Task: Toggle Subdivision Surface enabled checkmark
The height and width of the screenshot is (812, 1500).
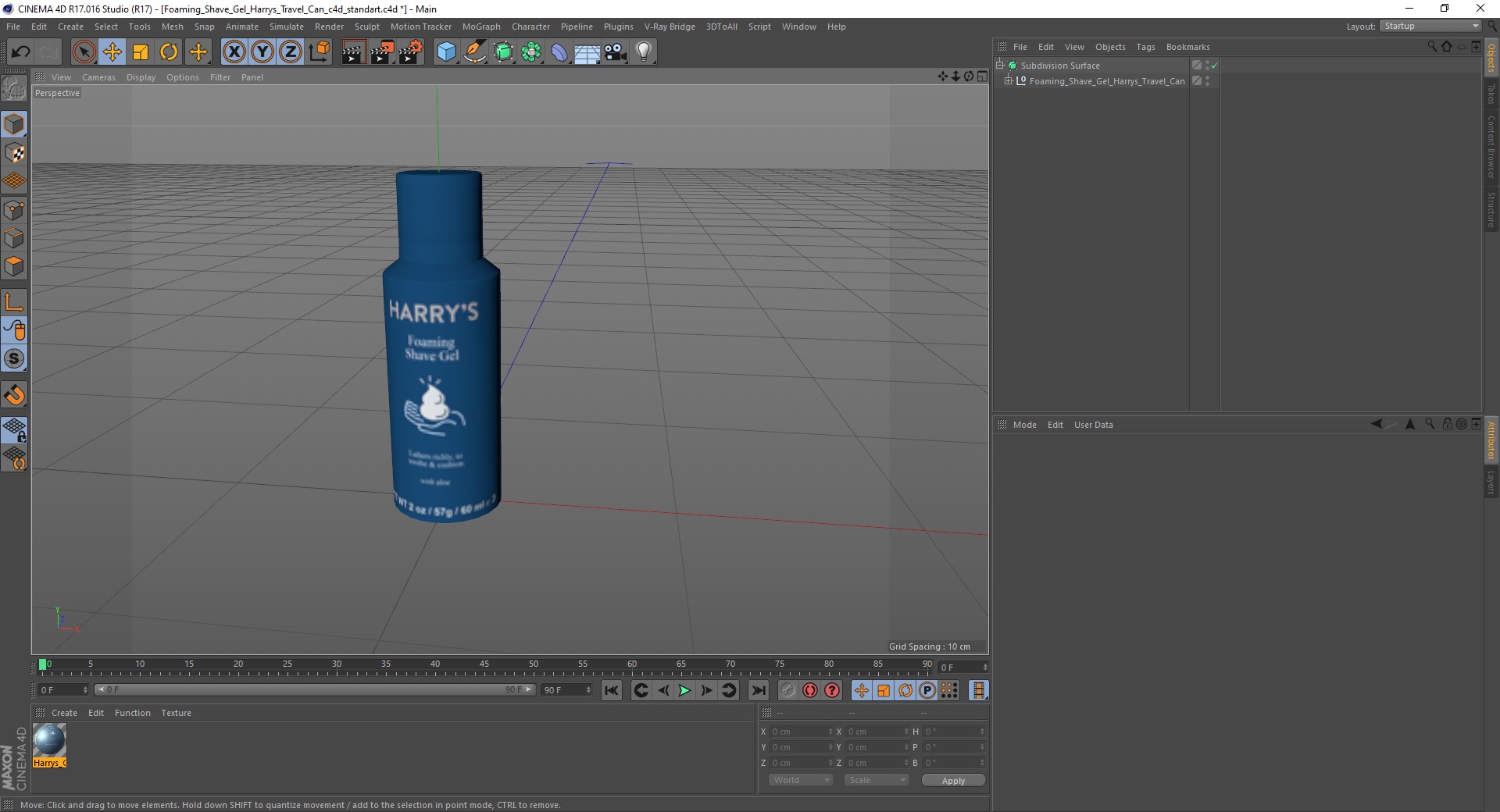Action: pos(1215,66)
